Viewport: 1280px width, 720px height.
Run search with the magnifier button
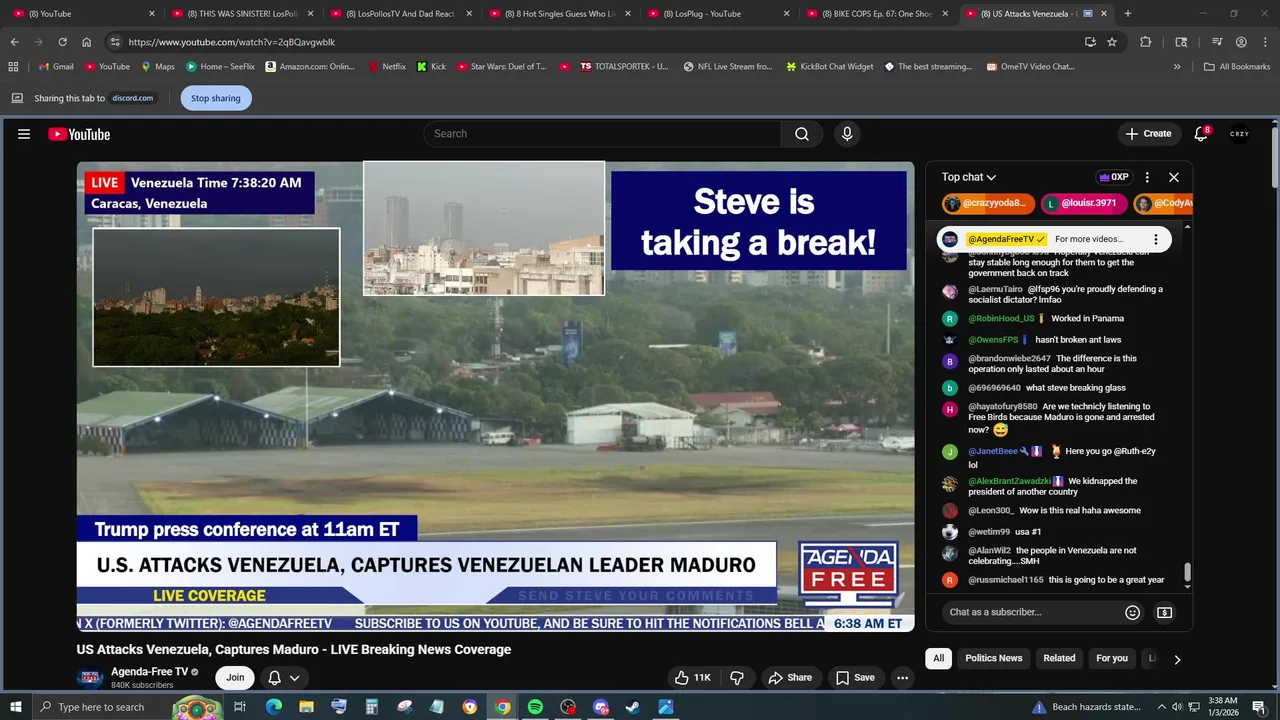(802, 134)
